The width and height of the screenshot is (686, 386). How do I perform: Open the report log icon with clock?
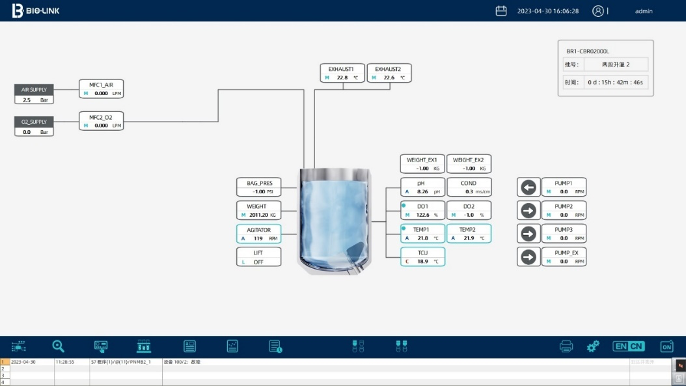coord(275,346)
